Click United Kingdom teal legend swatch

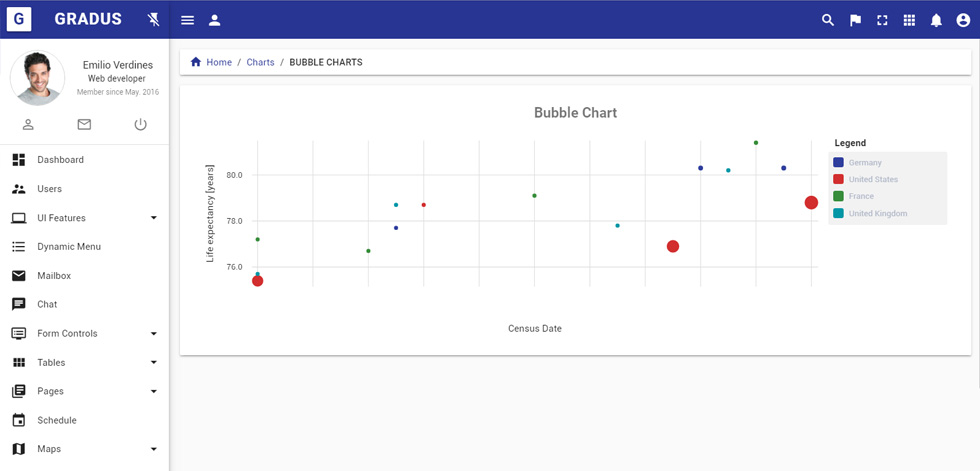pos(838,213)
